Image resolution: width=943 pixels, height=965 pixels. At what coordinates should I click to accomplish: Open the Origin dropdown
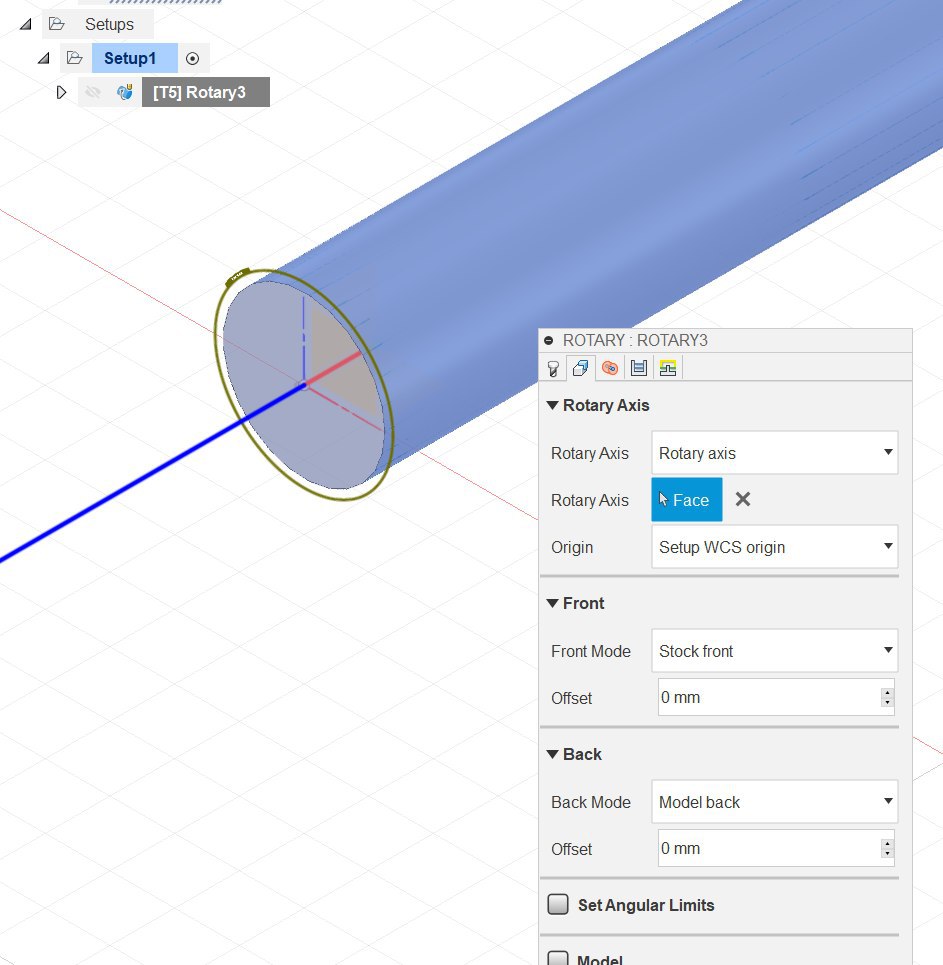(774, 547)
